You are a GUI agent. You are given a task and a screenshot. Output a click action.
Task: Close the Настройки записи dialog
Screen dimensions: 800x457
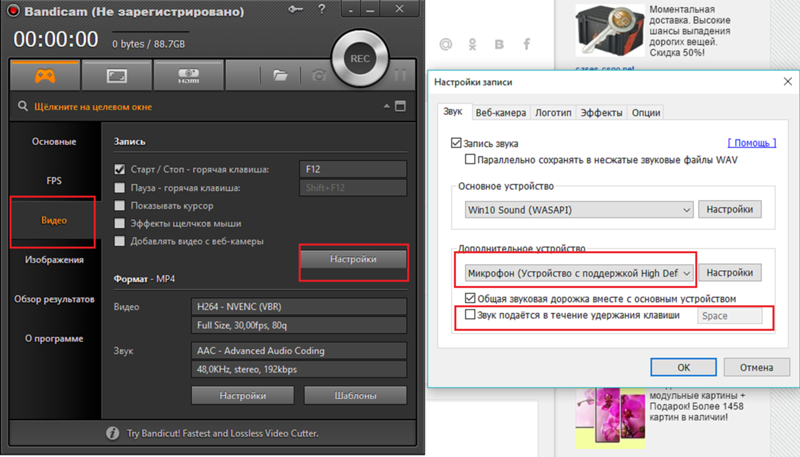[787, 82]
